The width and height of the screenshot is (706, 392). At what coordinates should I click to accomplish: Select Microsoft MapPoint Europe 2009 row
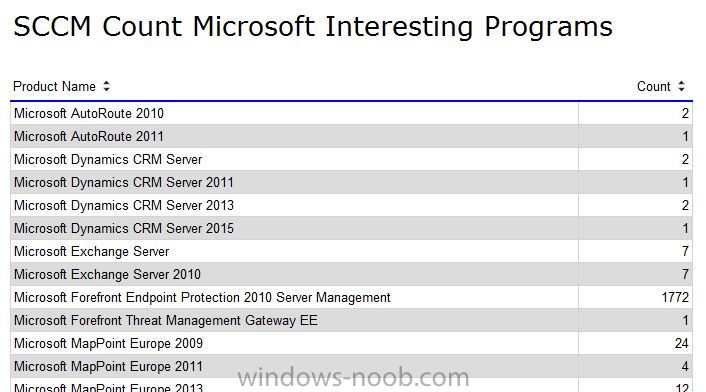click(x=351, y=343)
